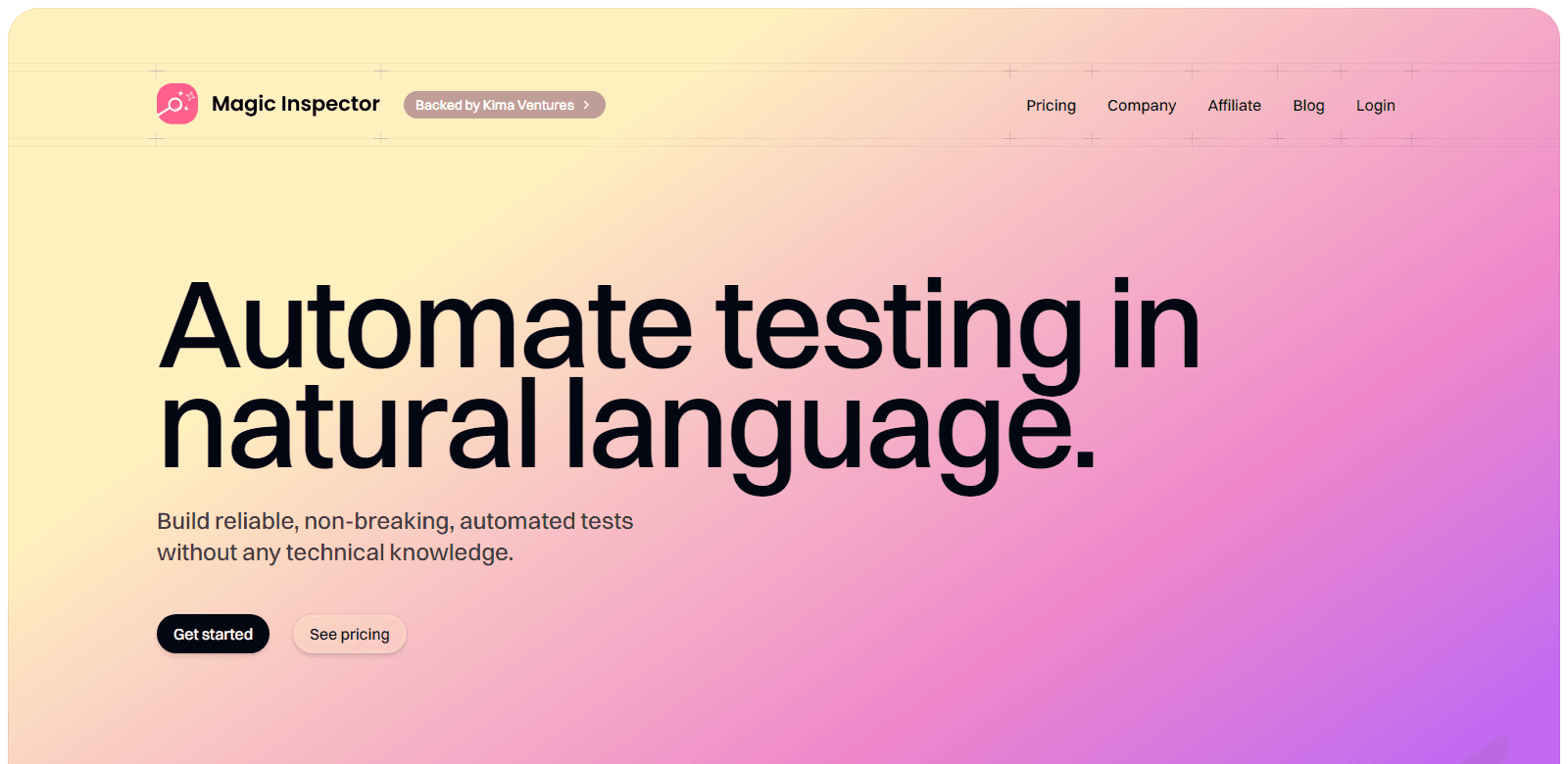Click the Get started button
The width and height of the screenshot is (1568, 764).
213,634
